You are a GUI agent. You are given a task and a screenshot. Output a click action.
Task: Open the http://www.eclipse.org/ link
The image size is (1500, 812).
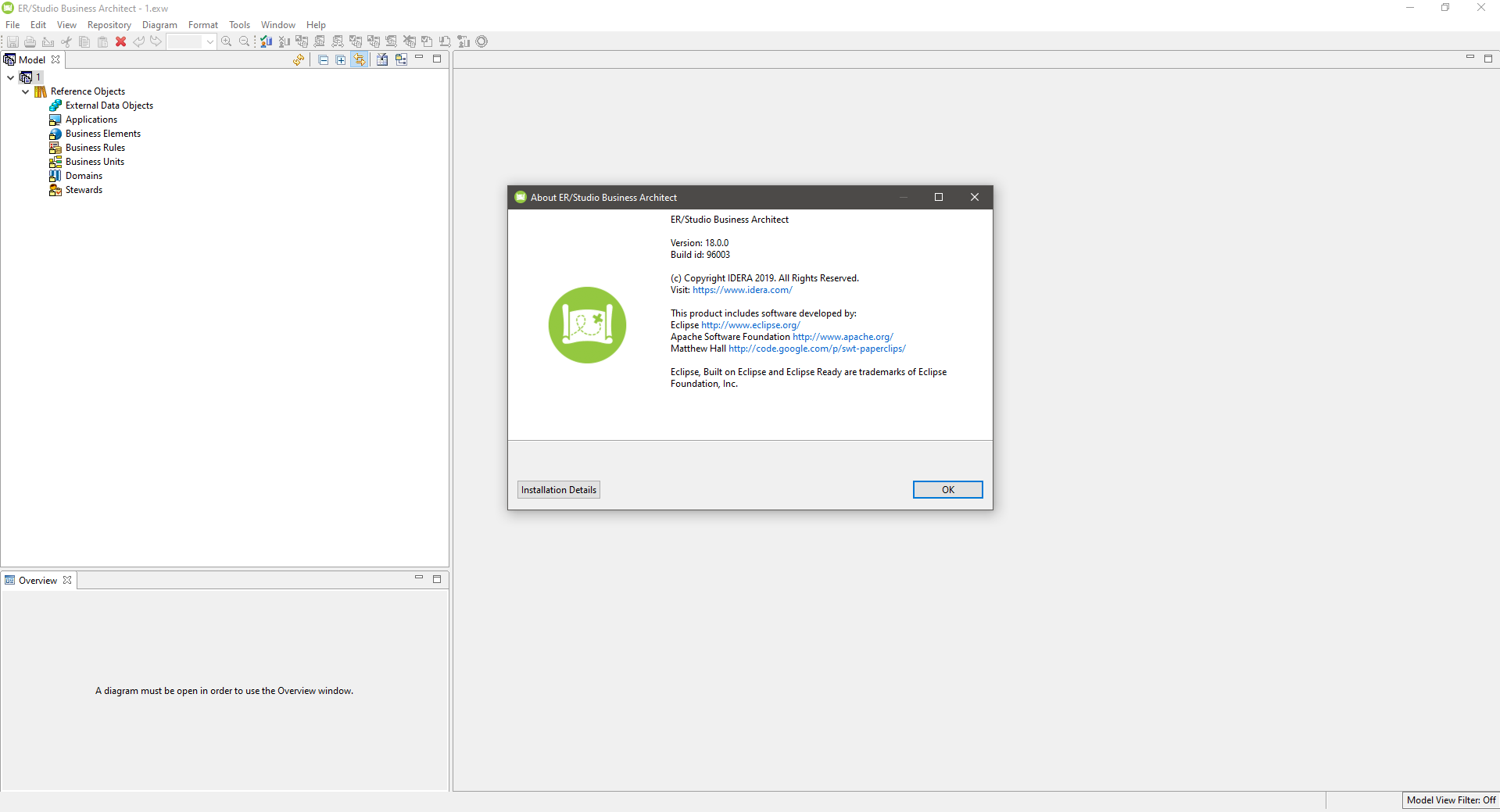tap(750, 325)
